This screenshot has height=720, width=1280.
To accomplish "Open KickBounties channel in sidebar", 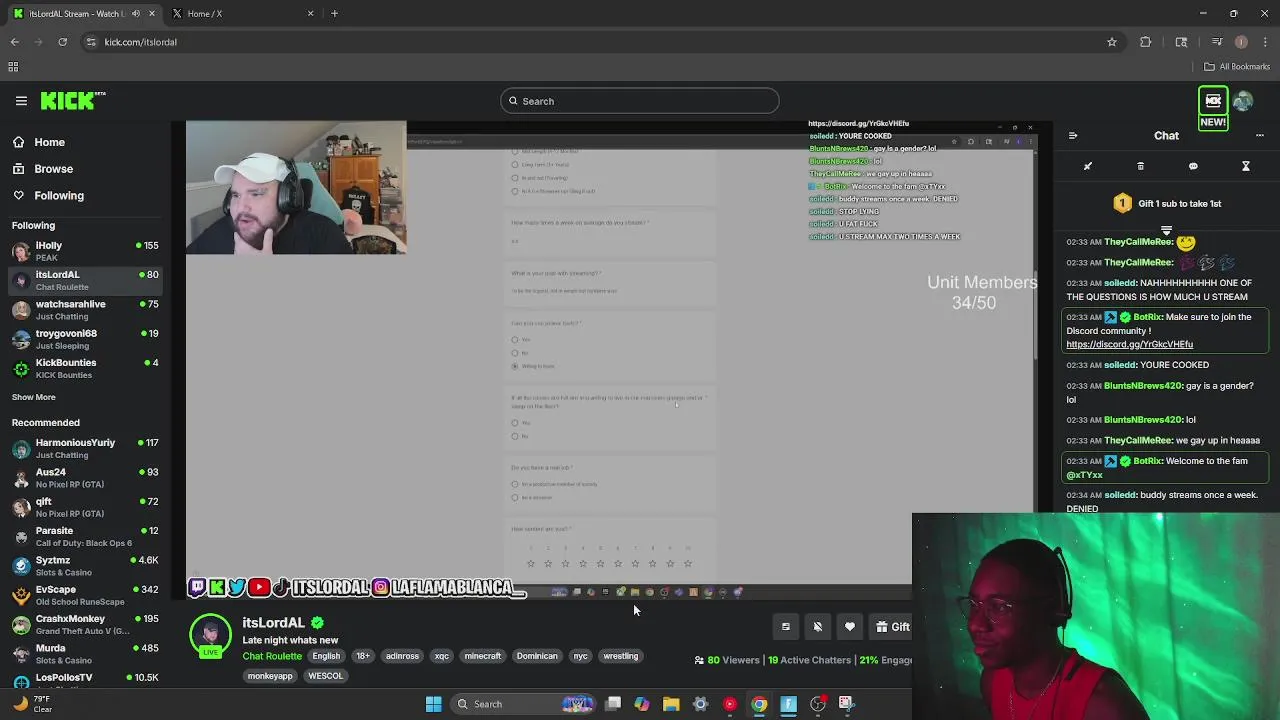I will [85, 368].
